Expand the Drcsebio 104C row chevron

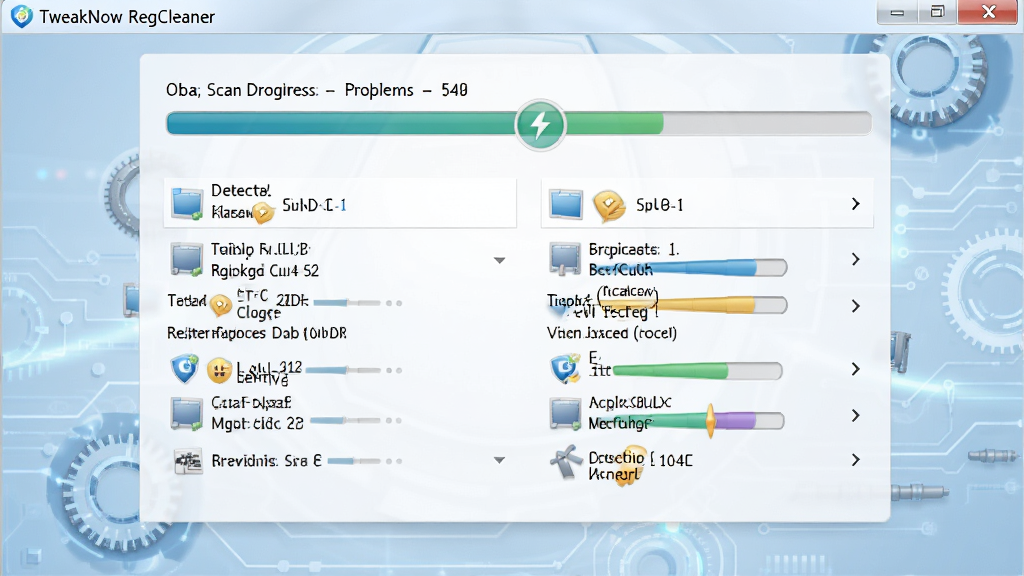[856, 460]
